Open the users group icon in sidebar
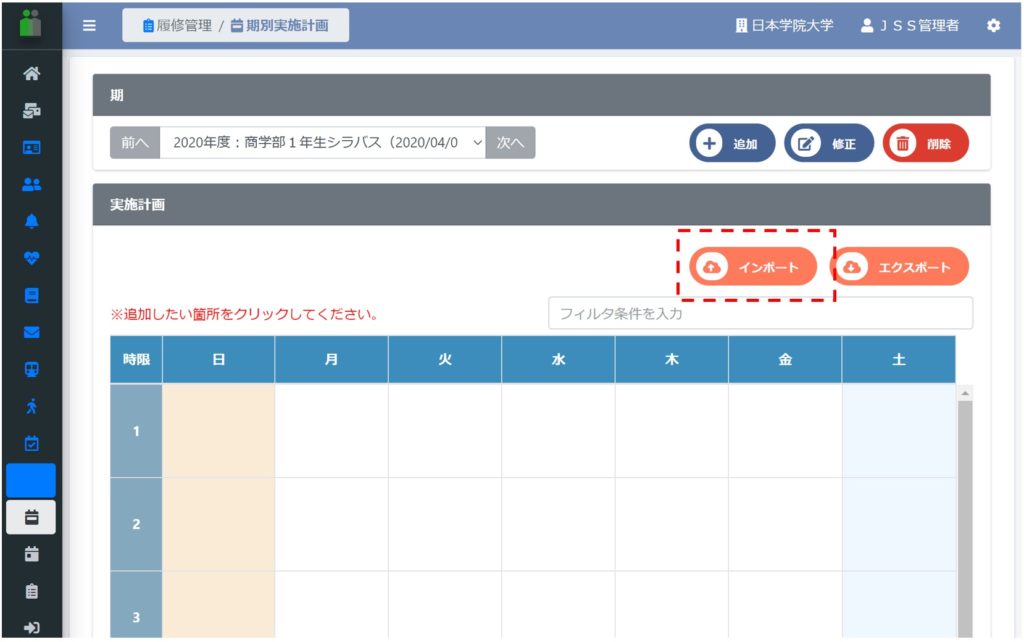The image size is (1024, 642). tap(31, 185)
